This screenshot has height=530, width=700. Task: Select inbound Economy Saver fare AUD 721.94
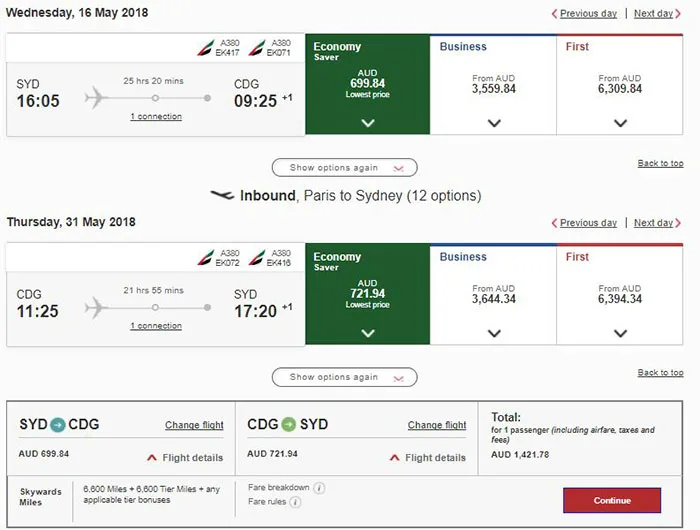pos(367,294)
